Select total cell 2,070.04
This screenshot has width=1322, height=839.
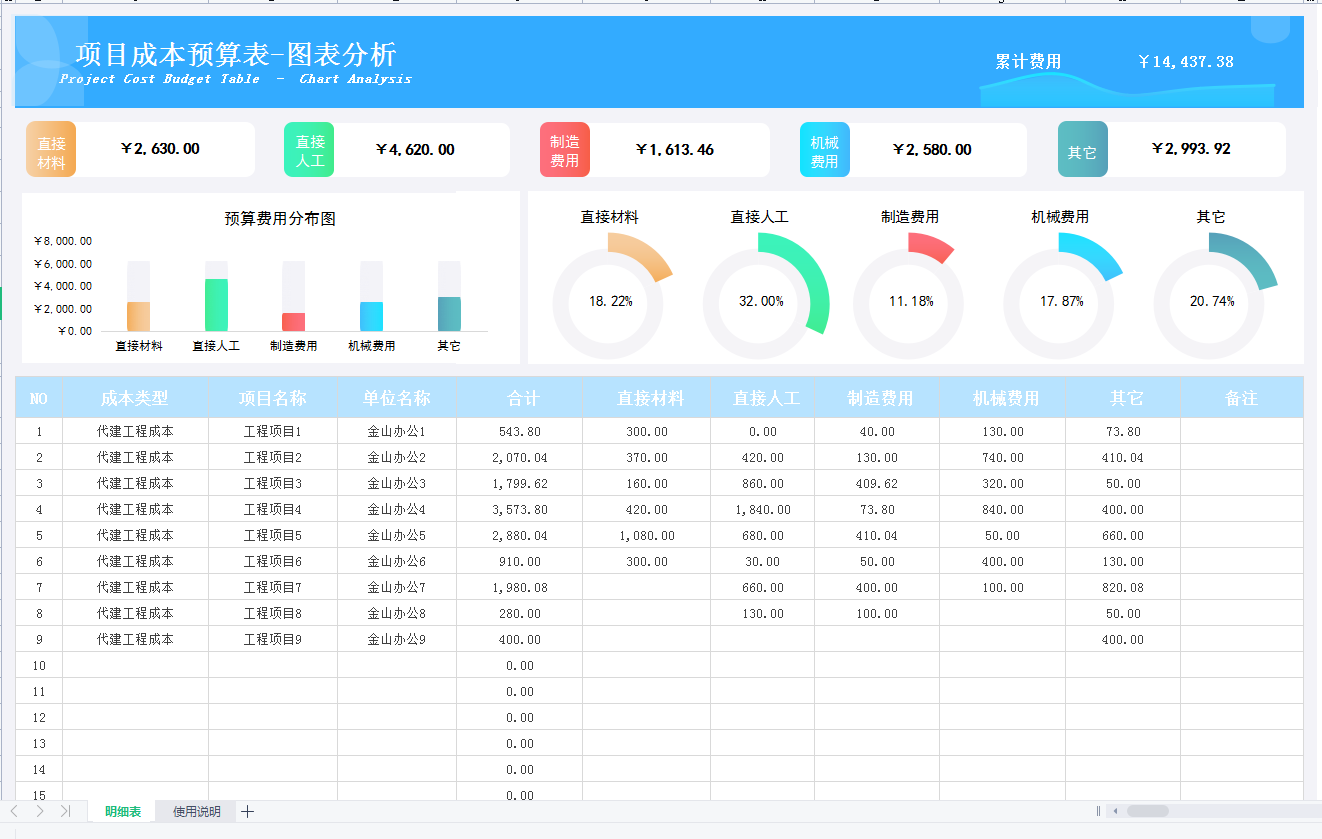click(520, 458)
